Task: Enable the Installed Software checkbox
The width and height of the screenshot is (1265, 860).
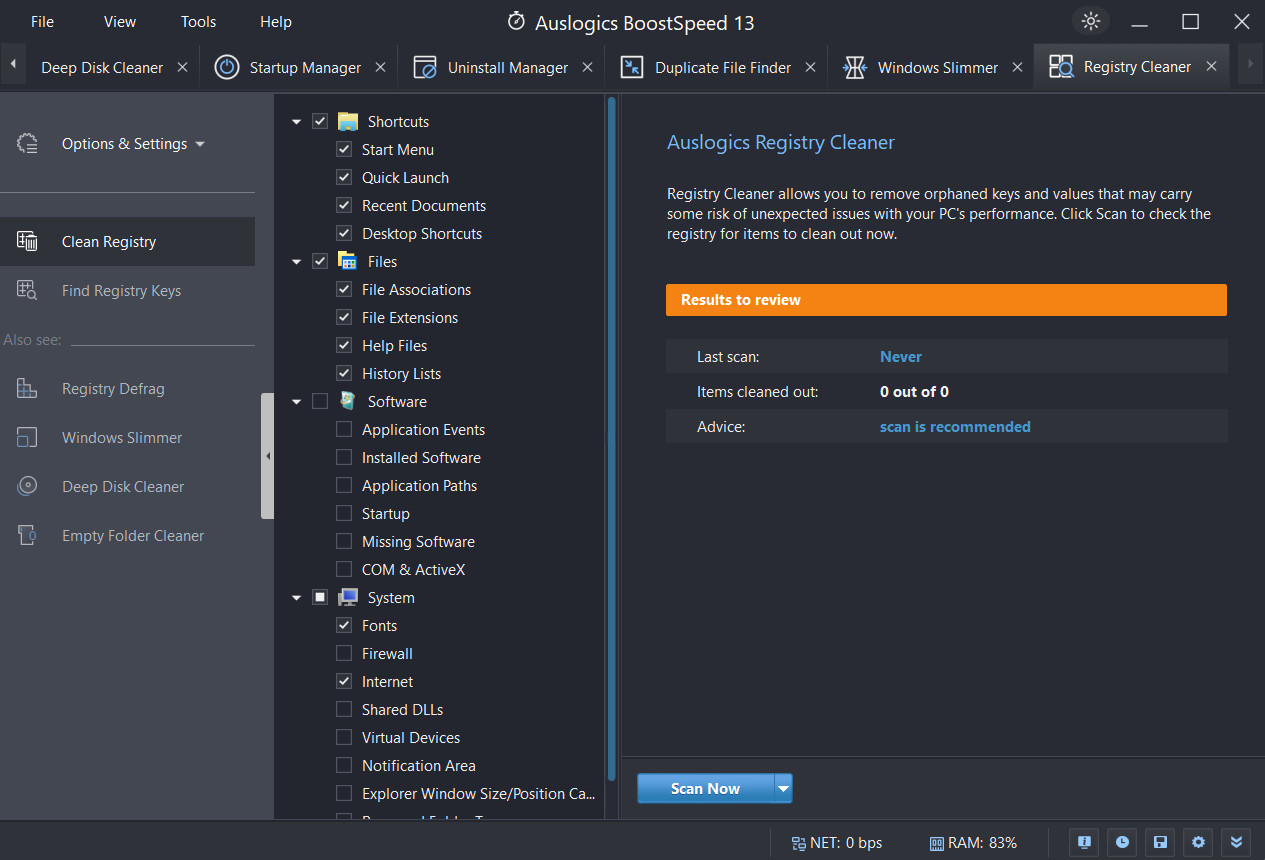Action: [344, 457]
